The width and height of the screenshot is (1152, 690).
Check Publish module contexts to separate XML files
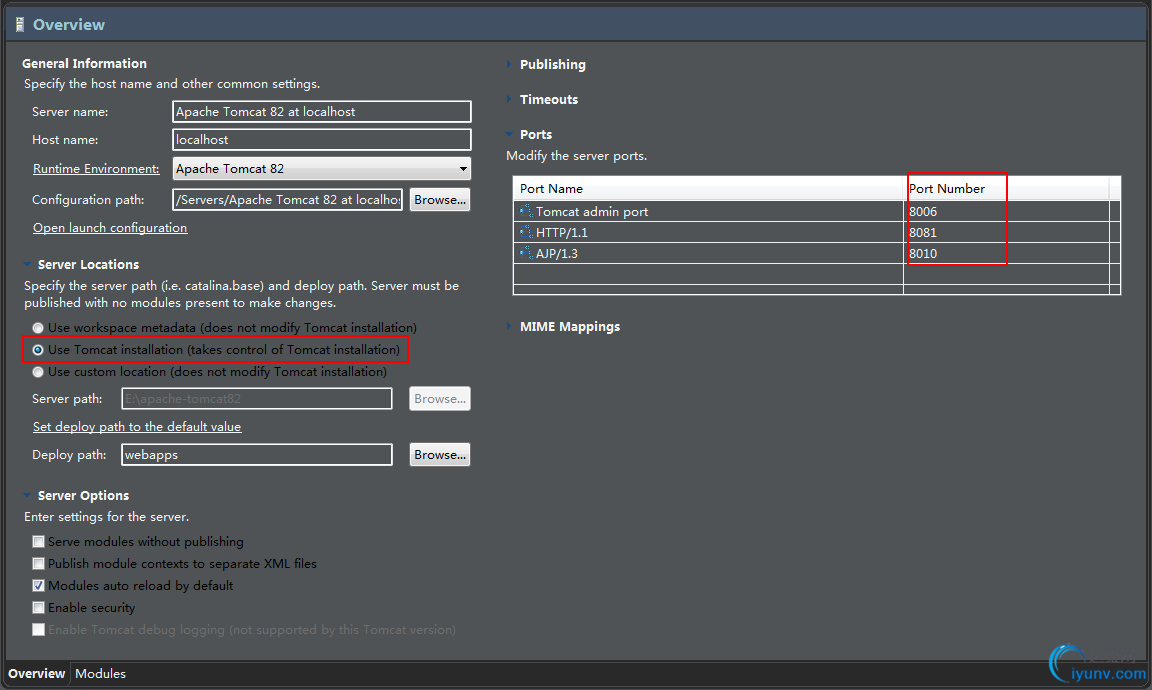[x=38, y=564]
